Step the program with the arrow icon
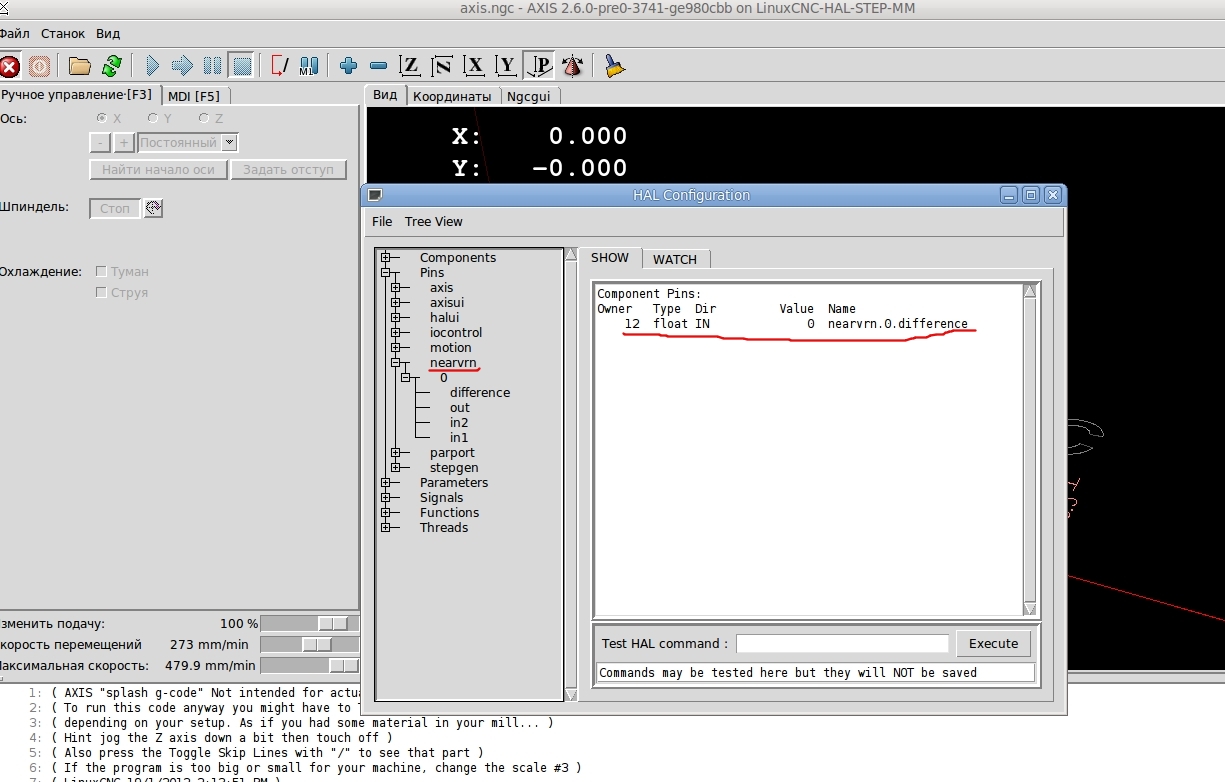This screenshot has height=782, width=1225. tap(182, 67)
